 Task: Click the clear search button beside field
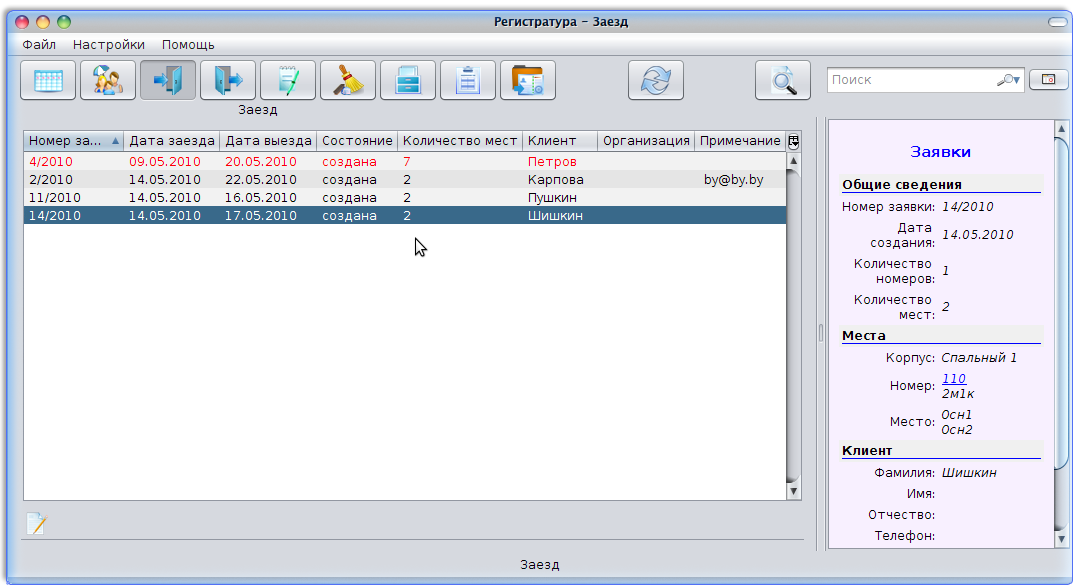tap(1048, 80)
